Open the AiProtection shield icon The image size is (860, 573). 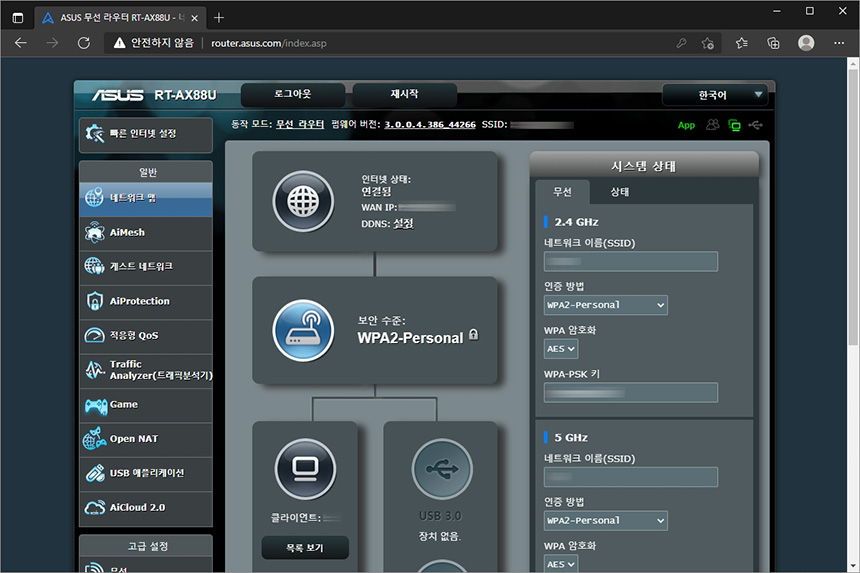(95, 301)
